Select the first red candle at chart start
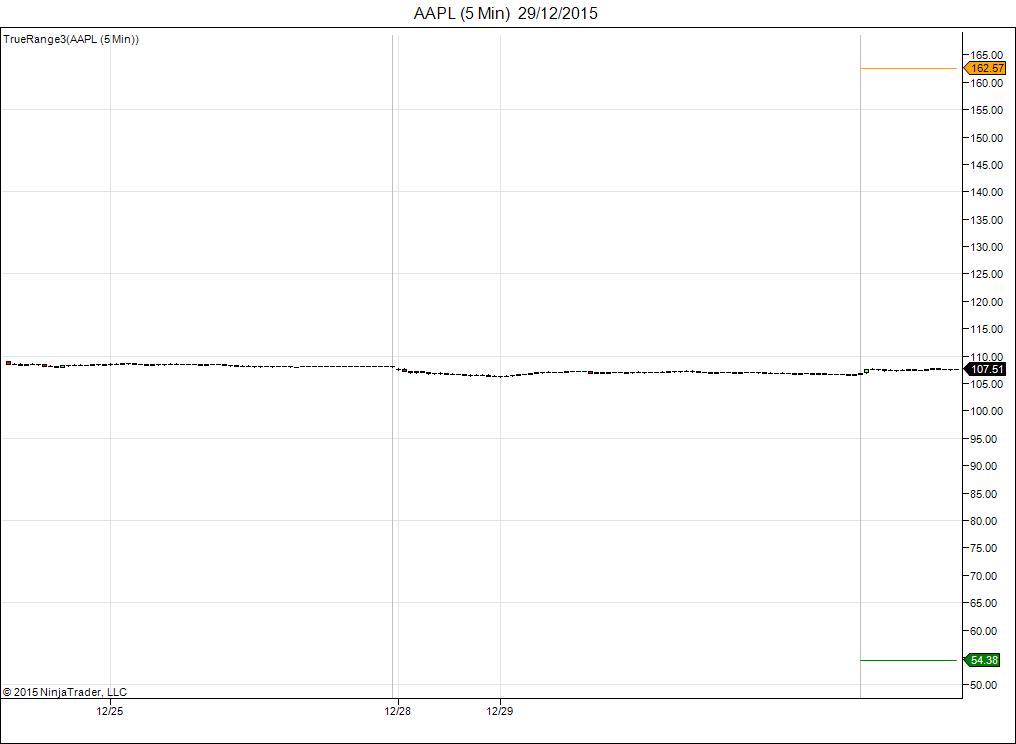Screen dimensions: 1016x744 point(8,363)
